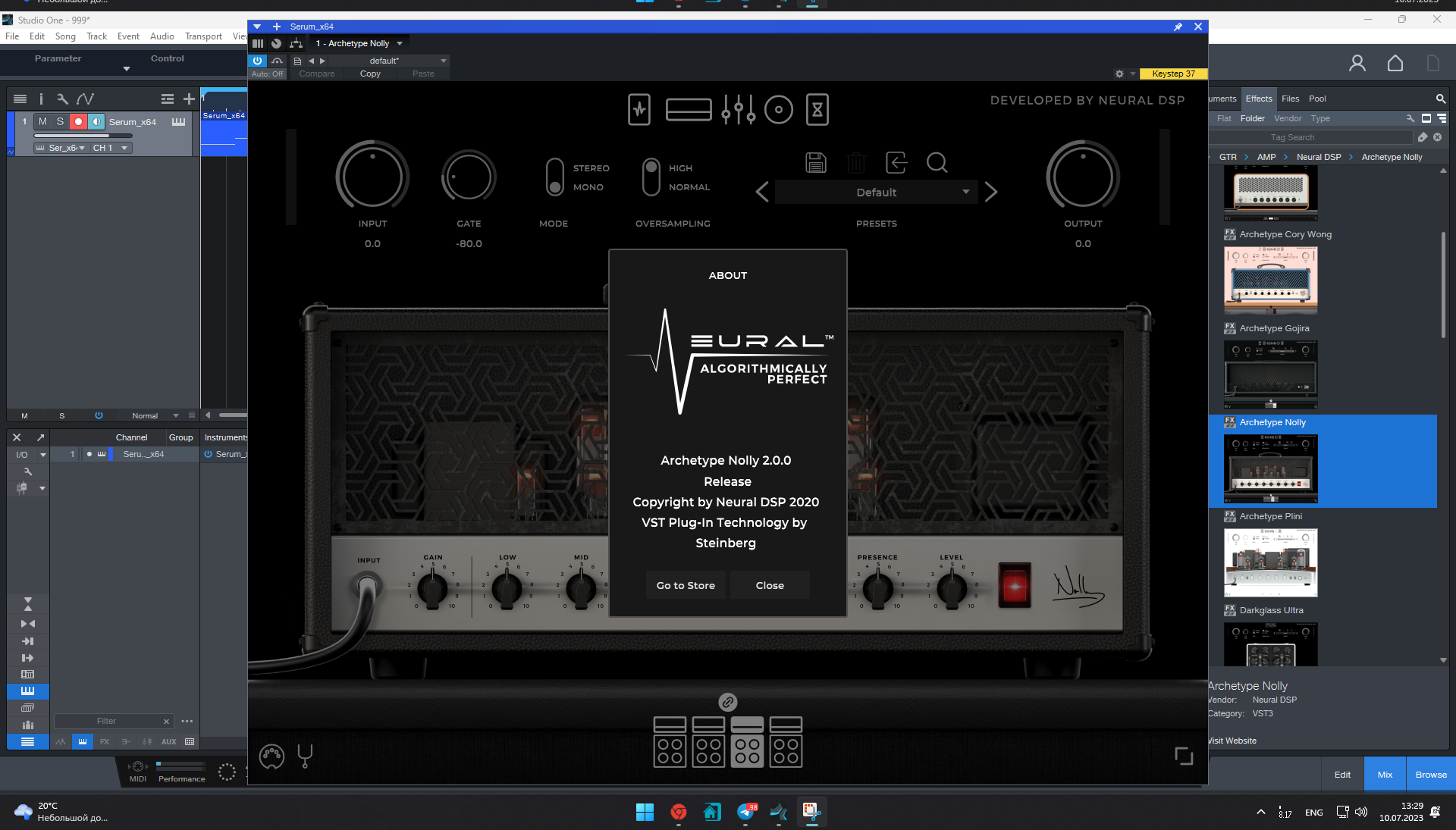Click the Go to Store button

[686, 585]
